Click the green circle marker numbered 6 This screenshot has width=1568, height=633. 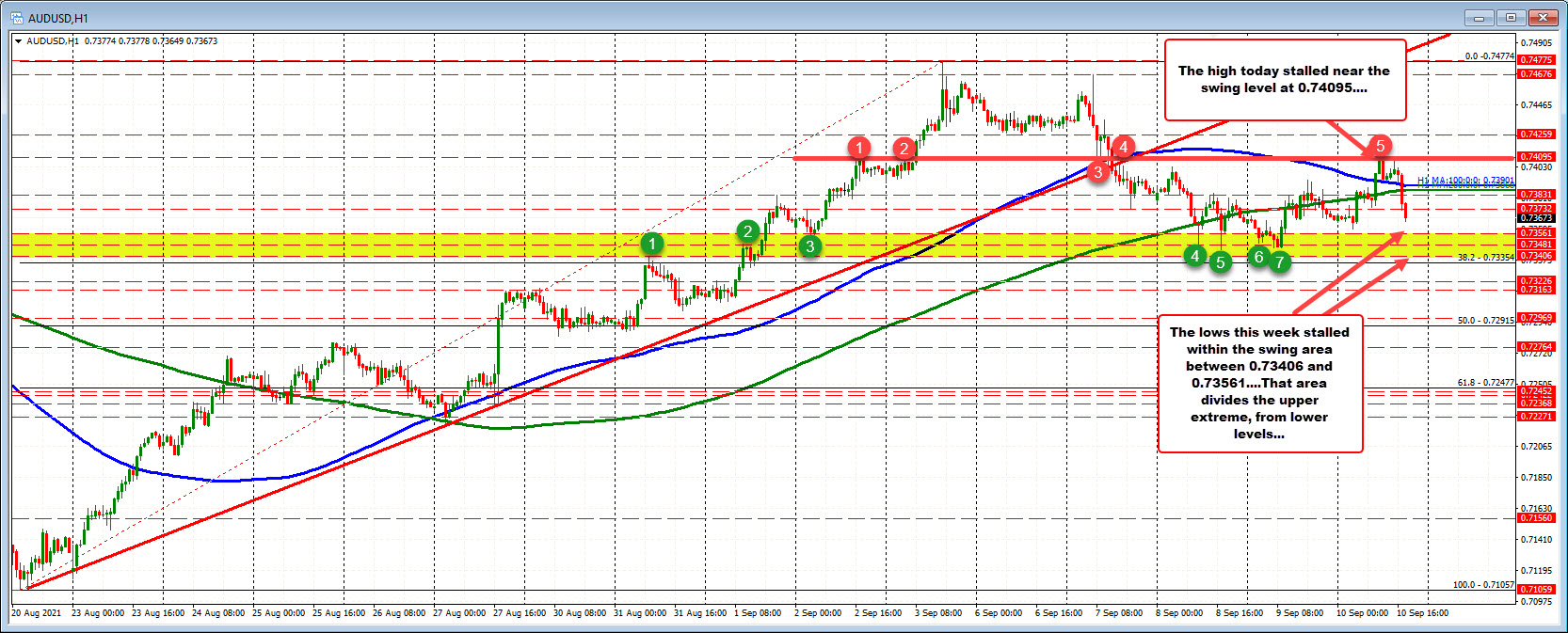click(1258, 257)
